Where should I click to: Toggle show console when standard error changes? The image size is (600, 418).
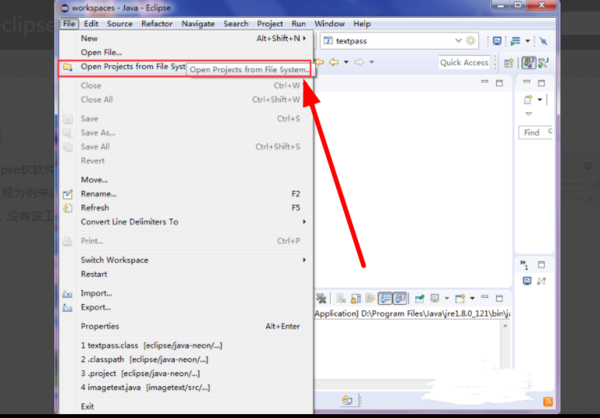[x=399, y=298]
